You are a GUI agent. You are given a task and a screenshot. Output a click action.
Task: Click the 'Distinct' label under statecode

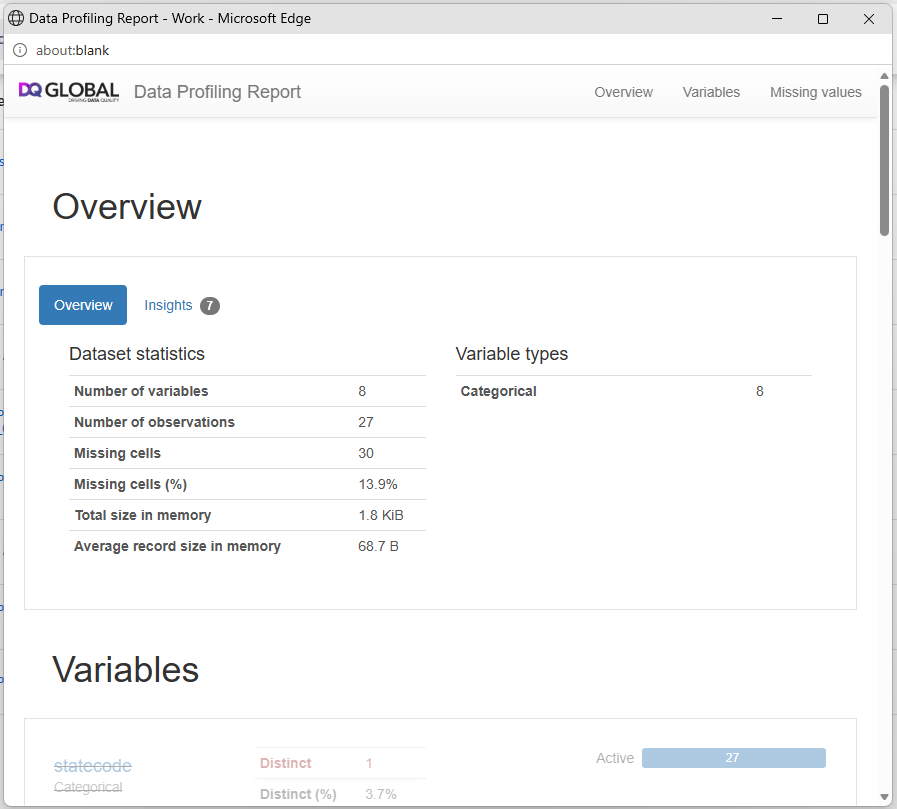click(x=285, y=763)
